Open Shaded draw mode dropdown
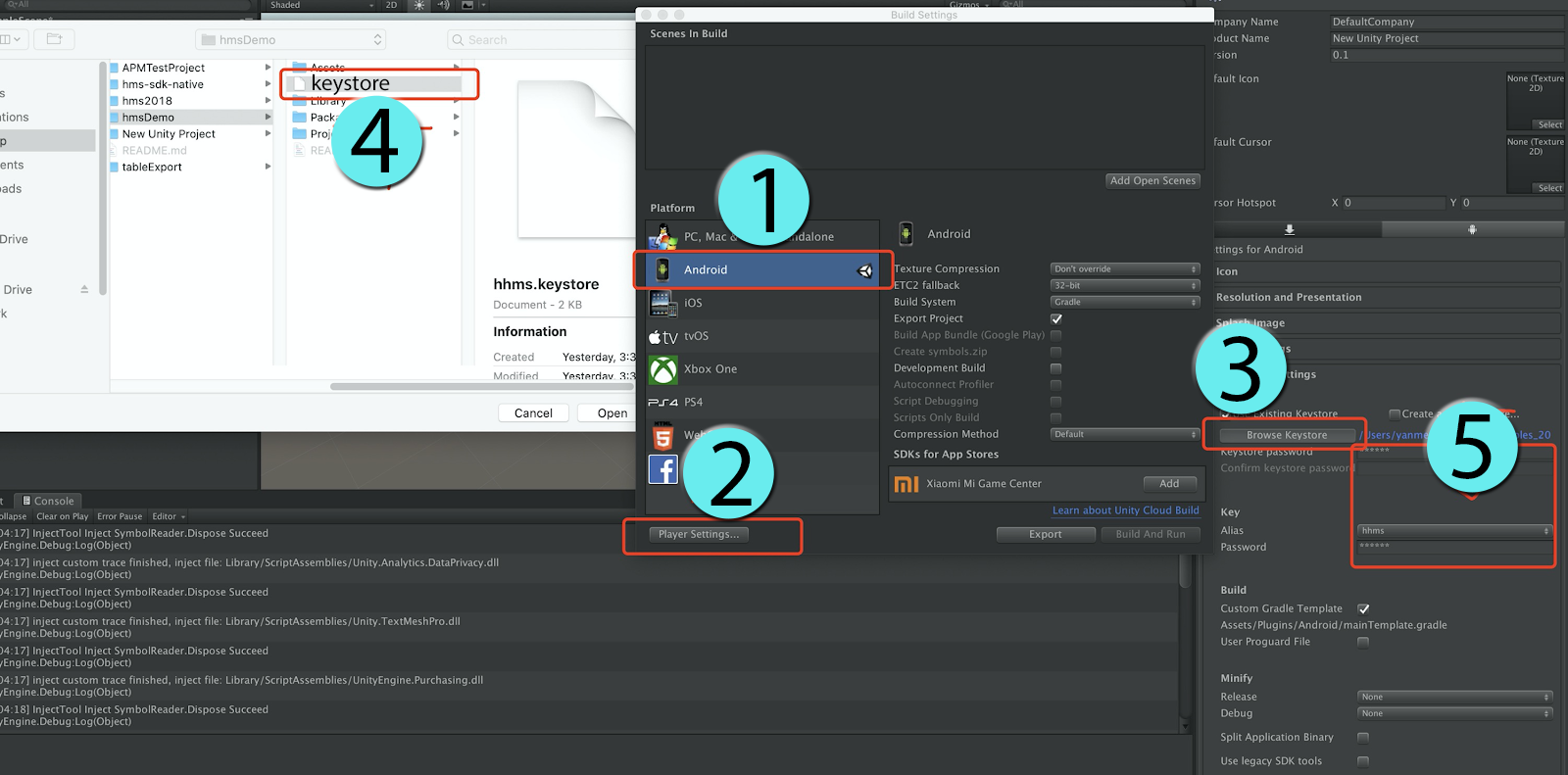 (x=321, y=5)
